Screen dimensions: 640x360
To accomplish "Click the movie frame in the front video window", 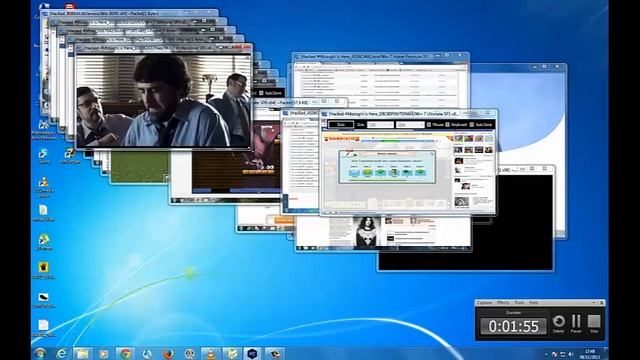I will (163, 100).
